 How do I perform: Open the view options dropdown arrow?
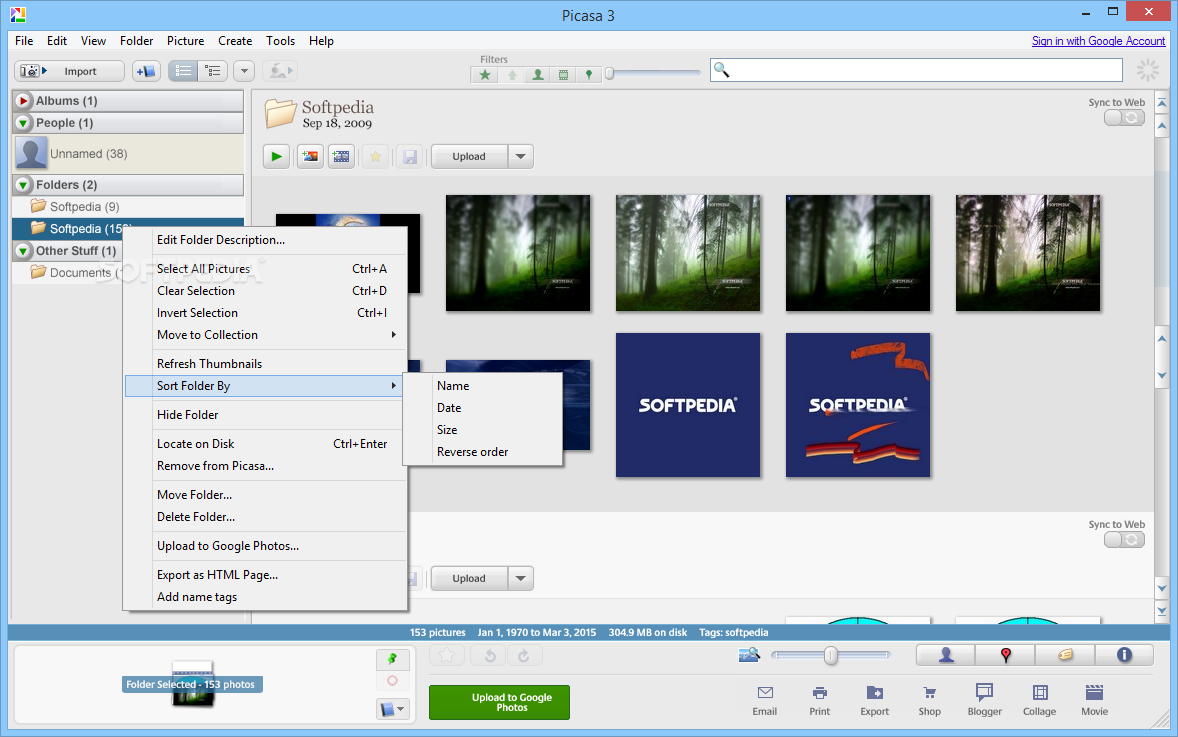click(x=243, y=71)
